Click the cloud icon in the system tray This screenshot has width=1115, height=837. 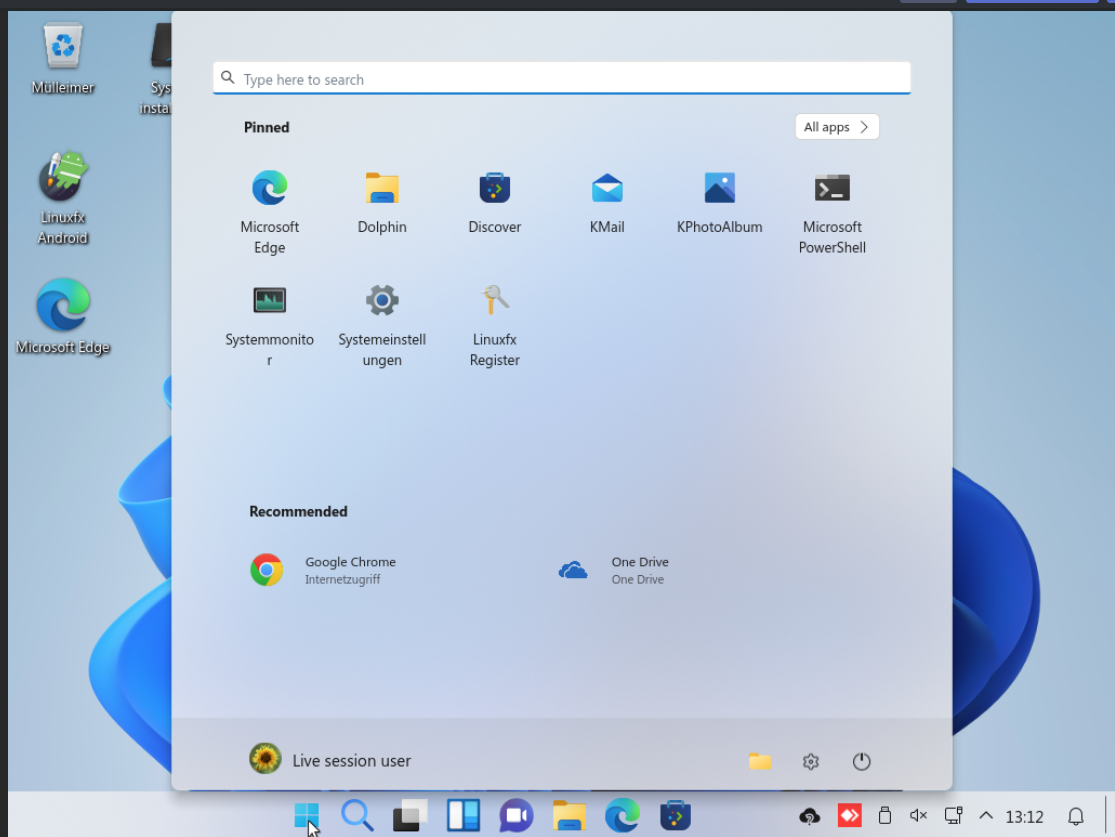(x=809, y=816)
